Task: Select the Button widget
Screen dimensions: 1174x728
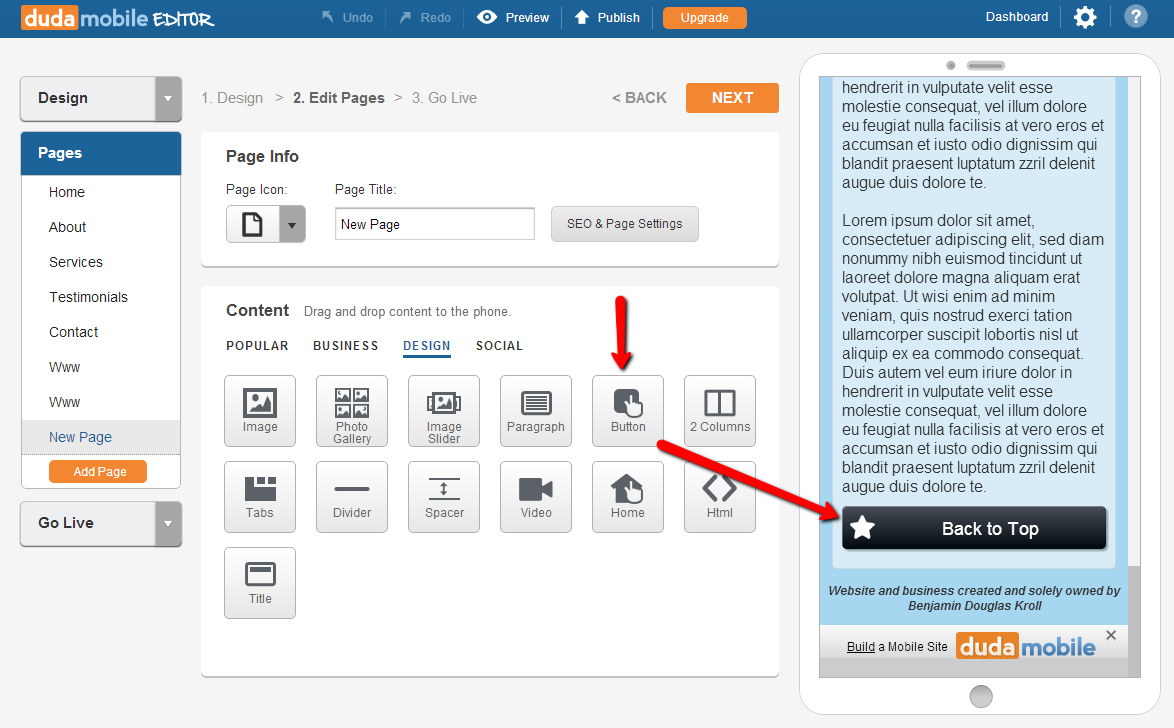Action: 628,410
